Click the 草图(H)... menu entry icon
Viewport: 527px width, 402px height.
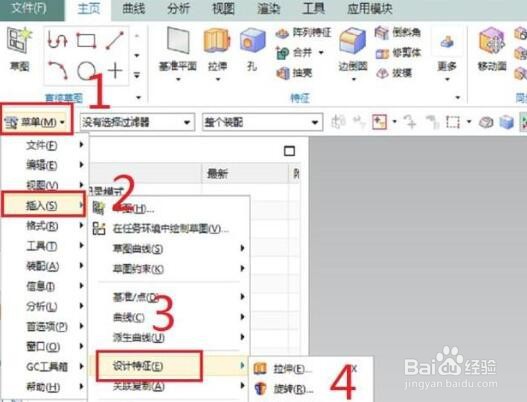click(99, 208)
